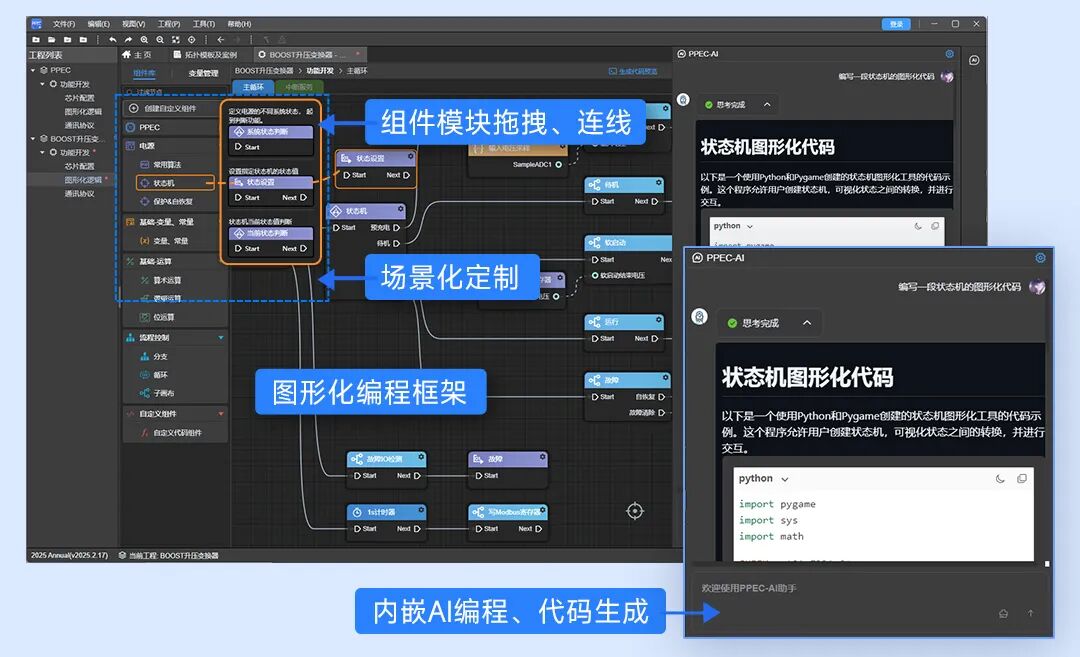Copy python code in main window AI panel
This screenshot has width=1080, height=657.
(935, 226)
